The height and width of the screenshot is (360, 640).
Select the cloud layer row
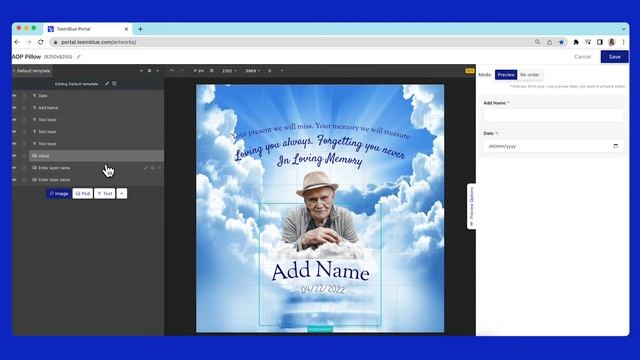pyautogui.click(x=96, y=156)
